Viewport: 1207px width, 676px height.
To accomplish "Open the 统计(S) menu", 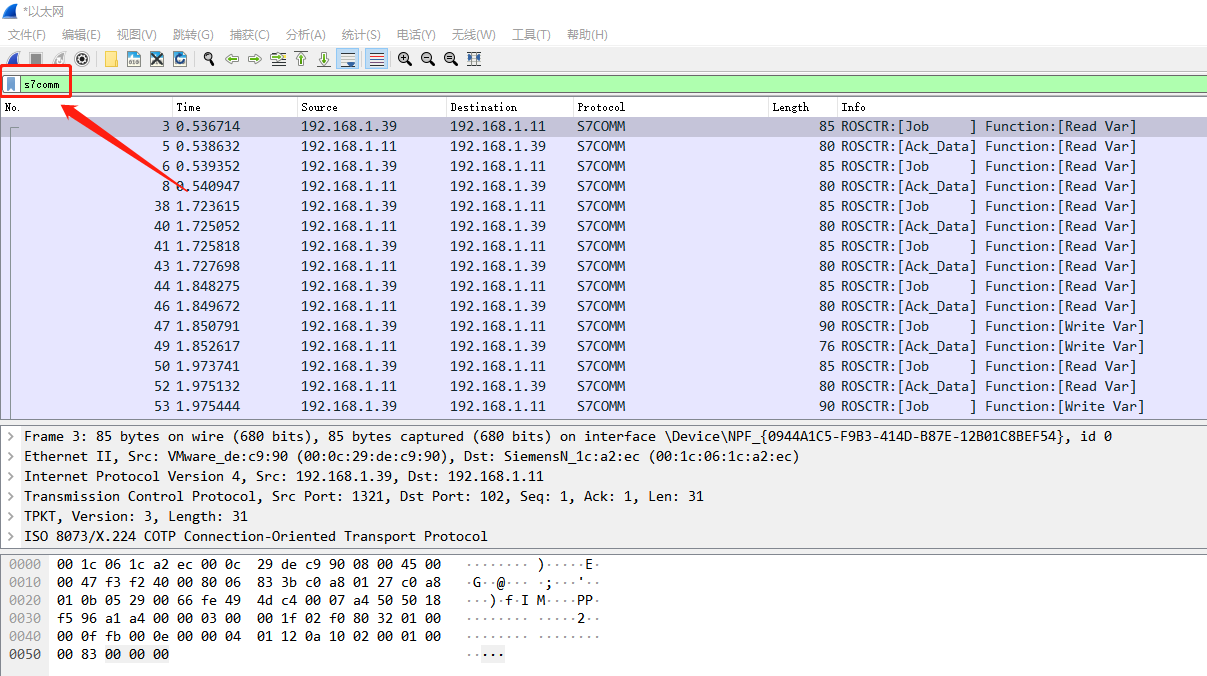I will point(361,34).
